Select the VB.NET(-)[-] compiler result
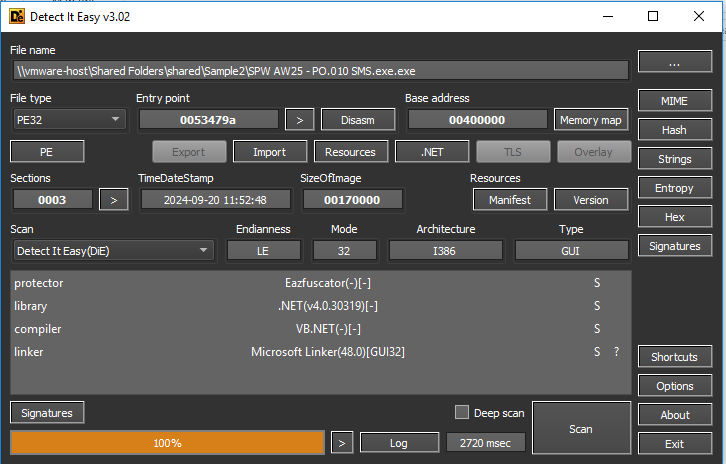 pos(328,329)
